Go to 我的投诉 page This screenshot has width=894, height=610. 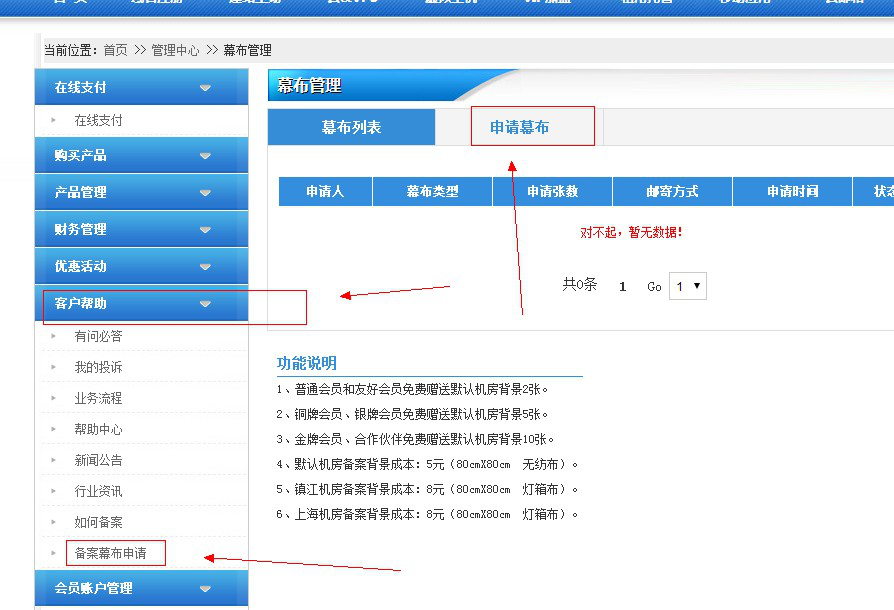[x=98, y=367]
